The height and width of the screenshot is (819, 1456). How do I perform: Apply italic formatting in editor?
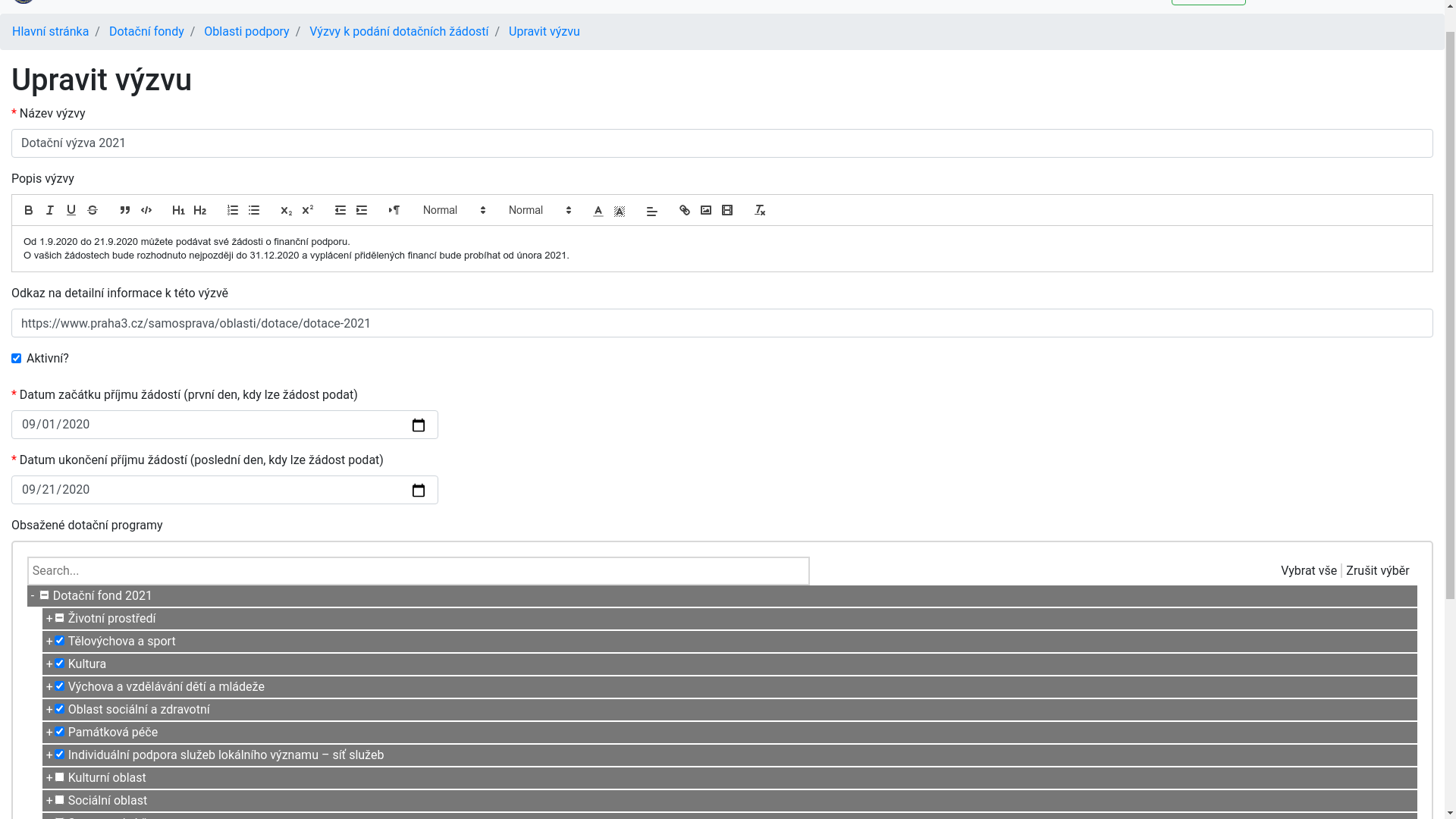click(x=50, y=211)
